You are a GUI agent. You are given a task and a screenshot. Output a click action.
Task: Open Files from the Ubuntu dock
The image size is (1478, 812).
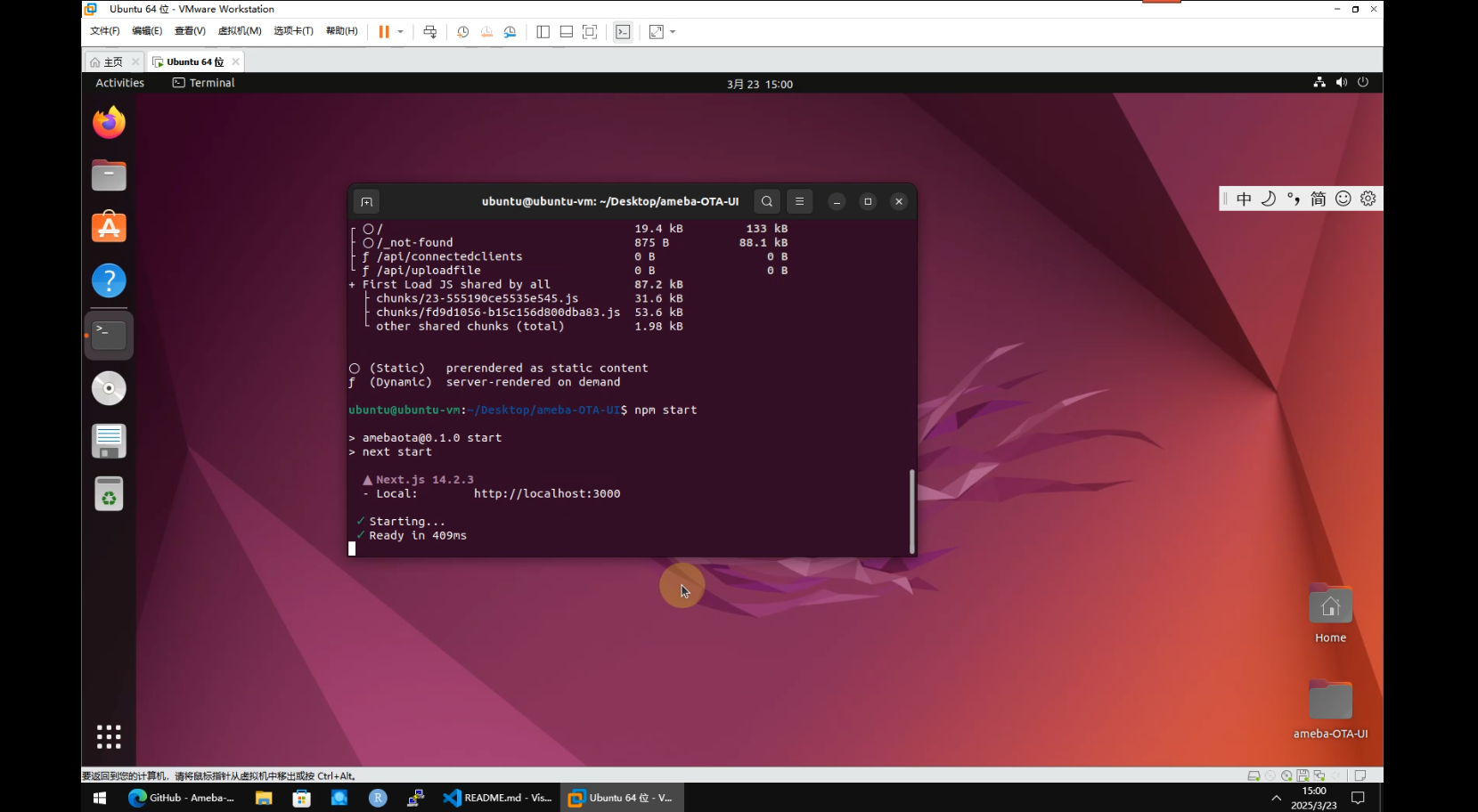(109, 175)
